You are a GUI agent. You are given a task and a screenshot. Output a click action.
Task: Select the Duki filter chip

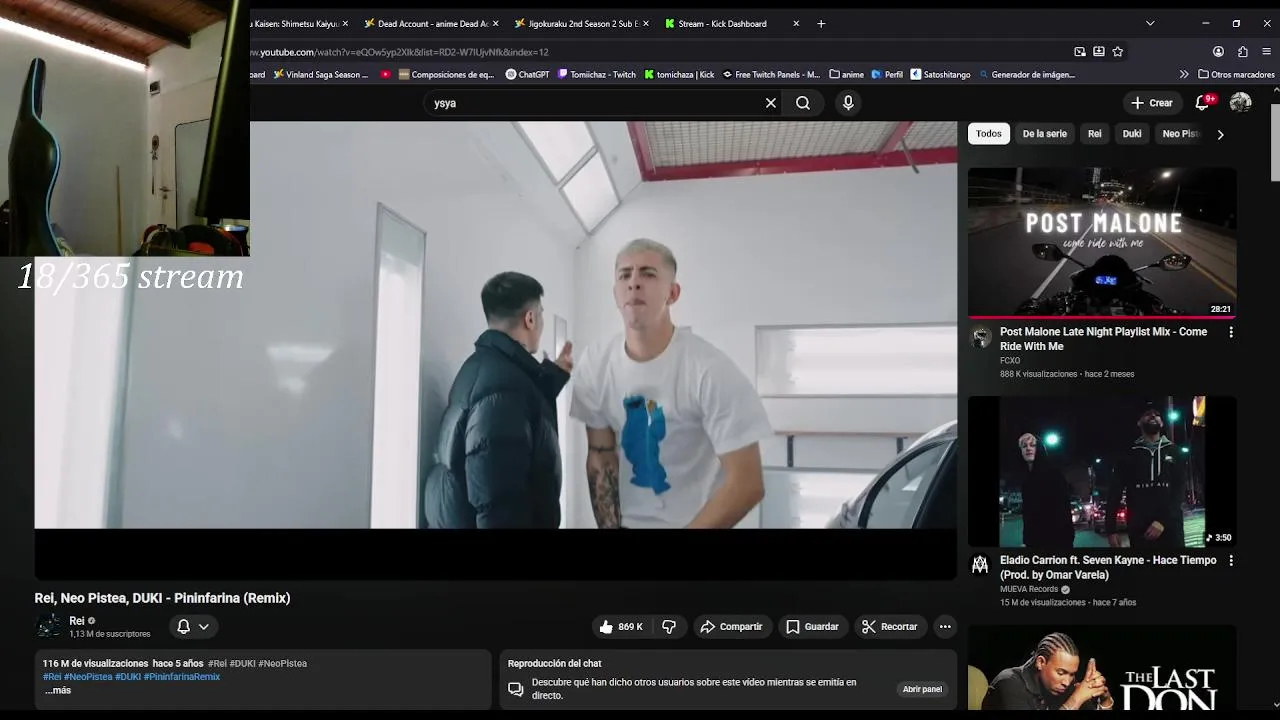pyautogui.click(x=1132, y=134)
